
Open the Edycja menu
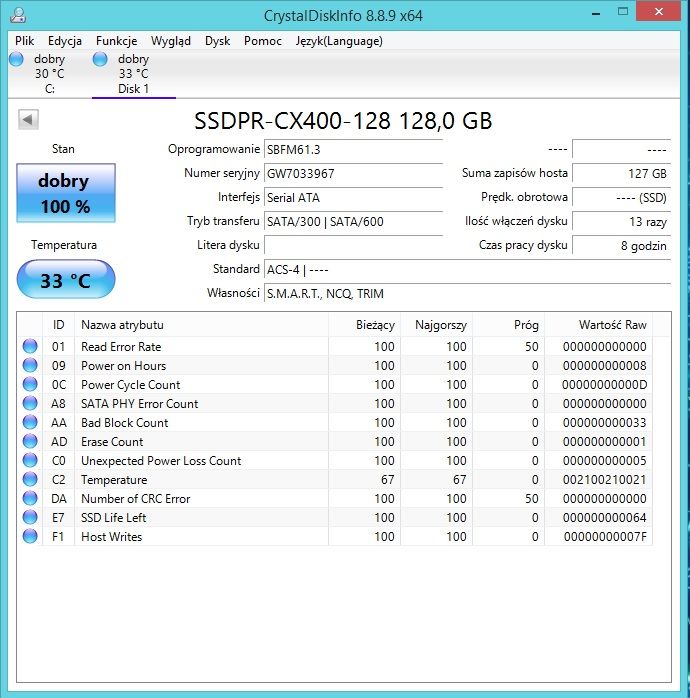coord(65,41)
